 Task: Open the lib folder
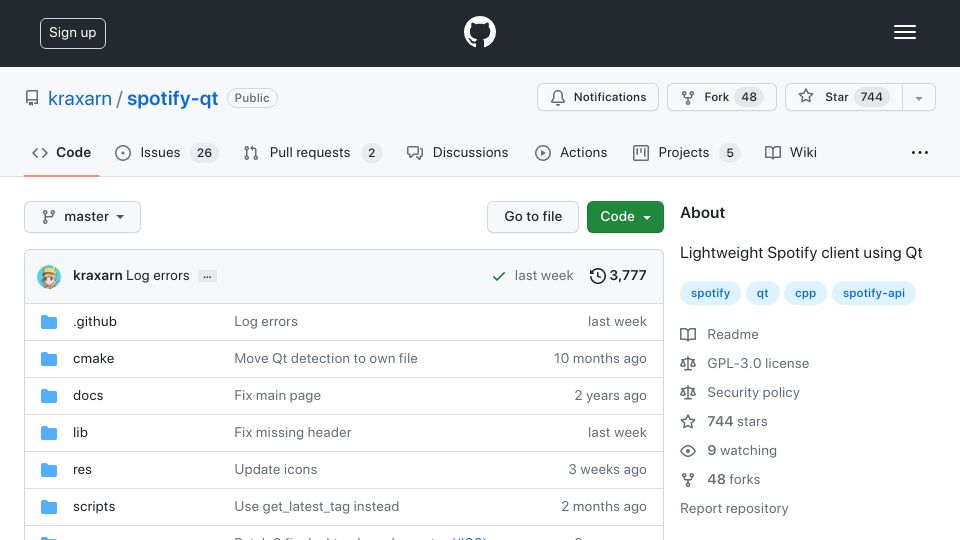pyautogui.click(x=80, y=433)
